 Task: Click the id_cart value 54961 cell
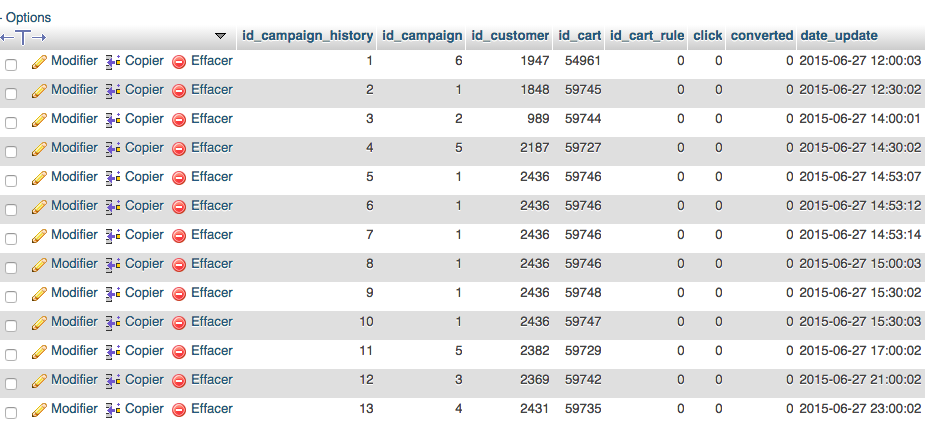(583, 61)
